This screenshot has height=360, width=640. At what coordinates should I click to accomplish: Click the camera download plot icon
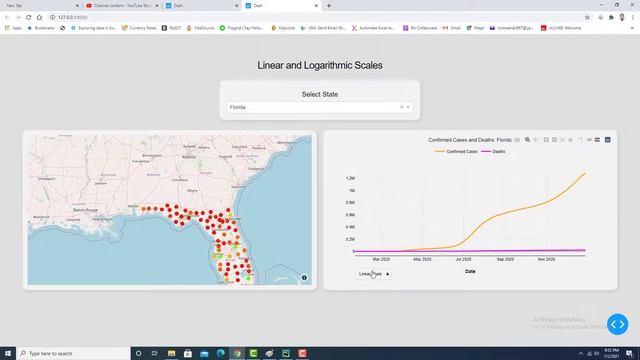pos(517,140)
